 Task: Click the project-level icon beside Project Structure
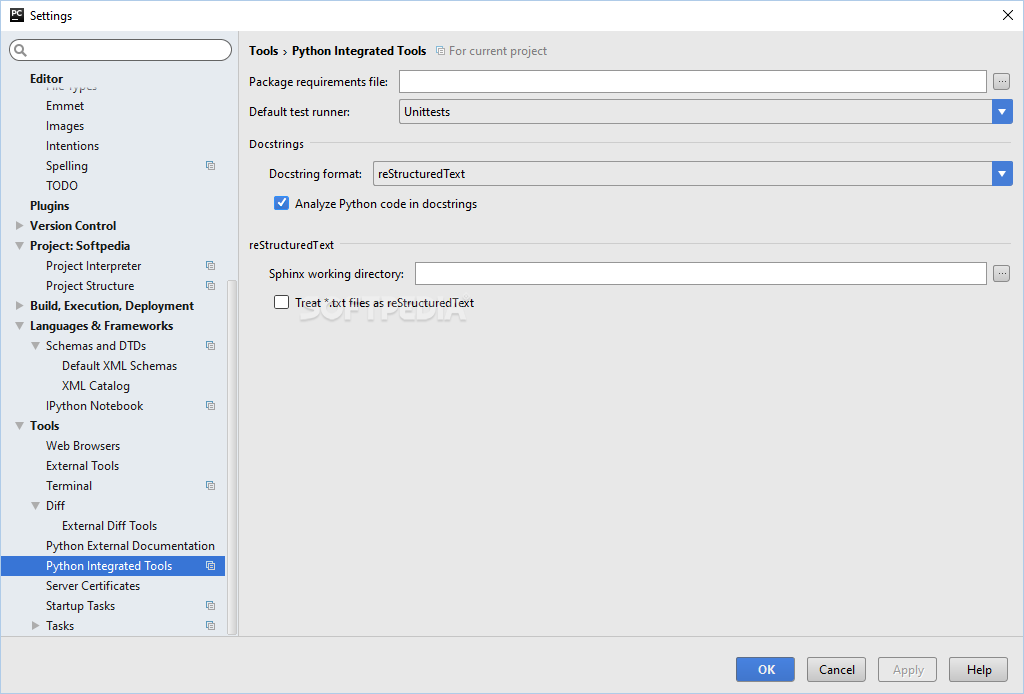[x=210, y=286]
